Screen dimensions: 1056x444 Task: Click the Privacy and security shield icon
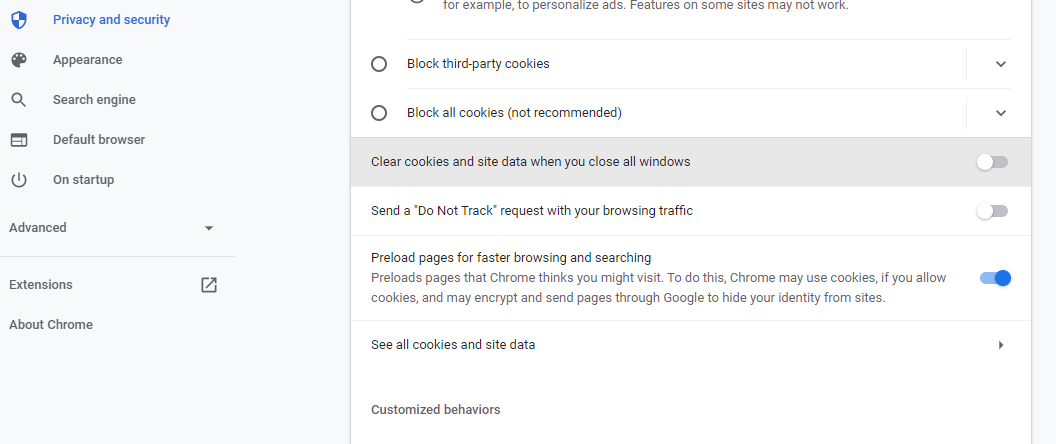(19, 20)
